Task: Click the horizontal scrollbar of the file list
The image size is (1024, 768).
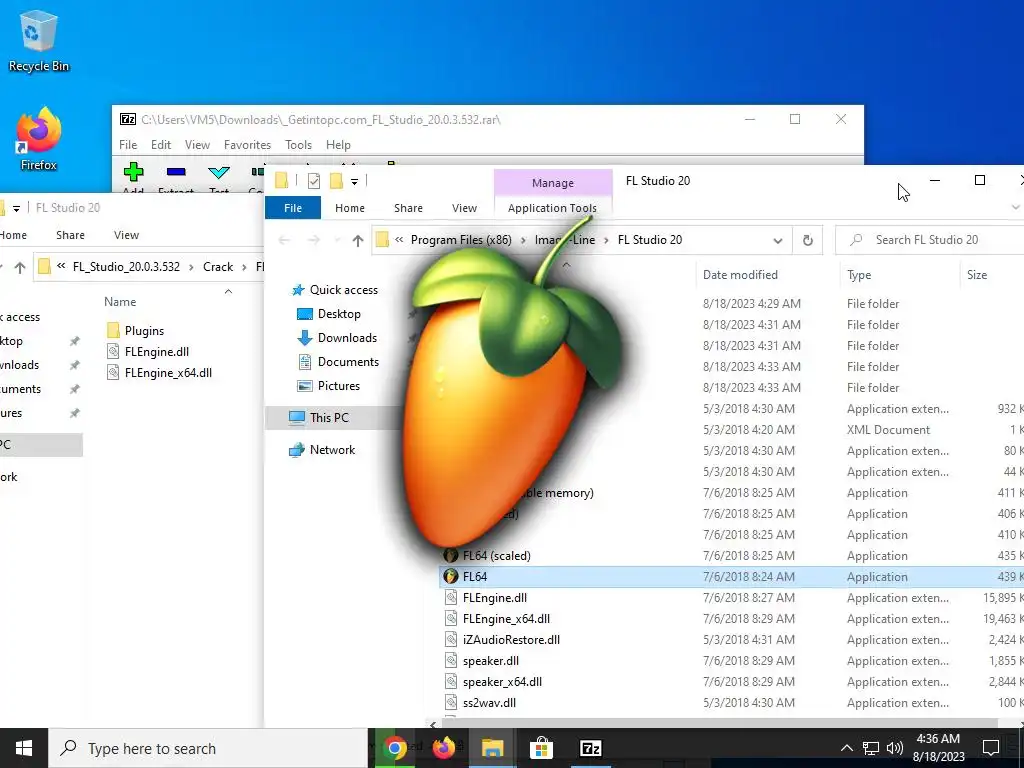Action: (718, 723)
